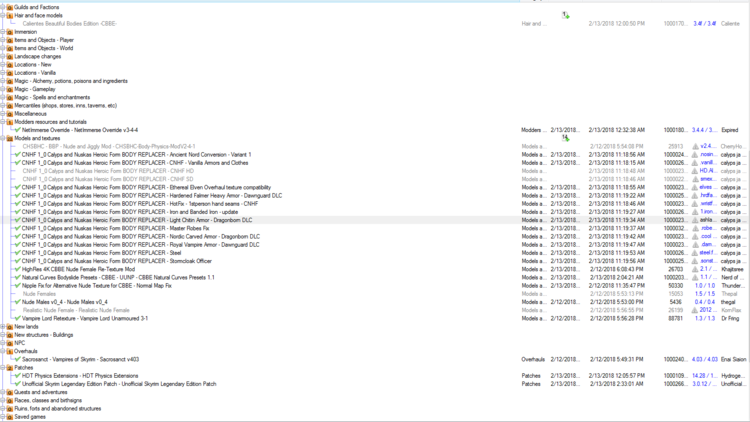750x422 pixels.
Task: Click the warning icon on the Ancient Nord Conversion row
Action: pos(695,155)
